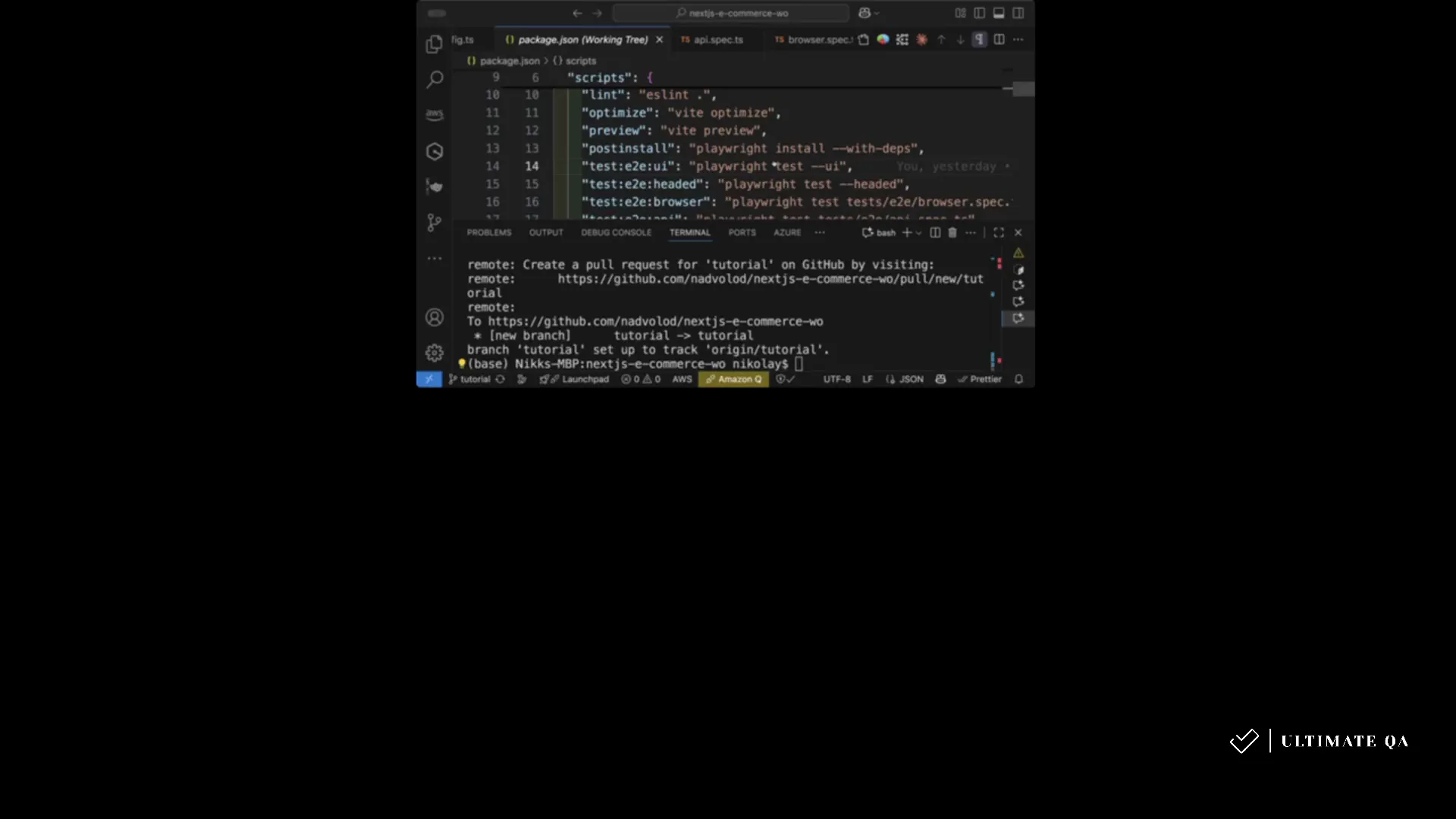Split the terminal
The height and width of the screenshot is (819, 1456).
pos(935,233)
